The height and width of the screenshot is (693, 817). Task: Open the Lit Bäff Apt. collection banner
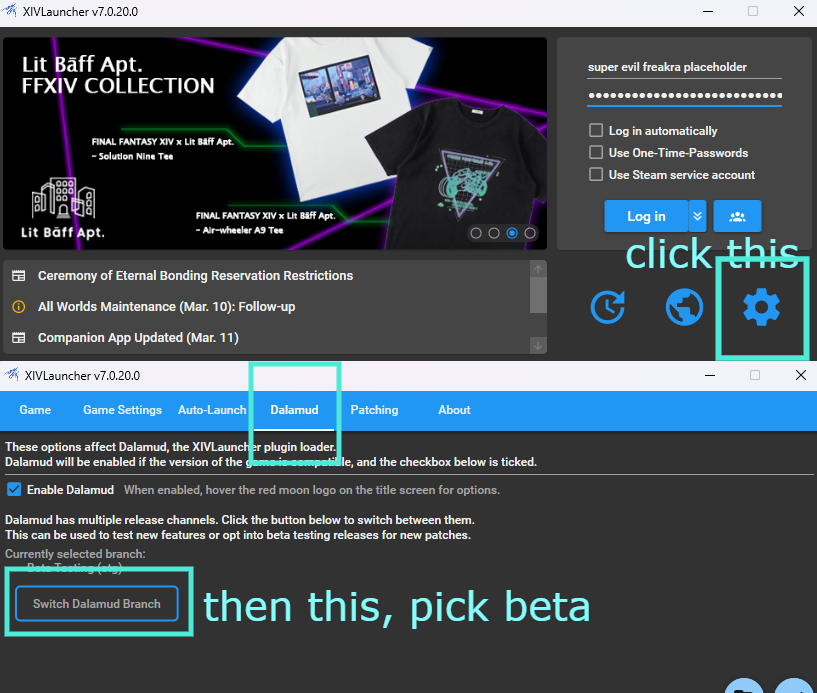275,143
